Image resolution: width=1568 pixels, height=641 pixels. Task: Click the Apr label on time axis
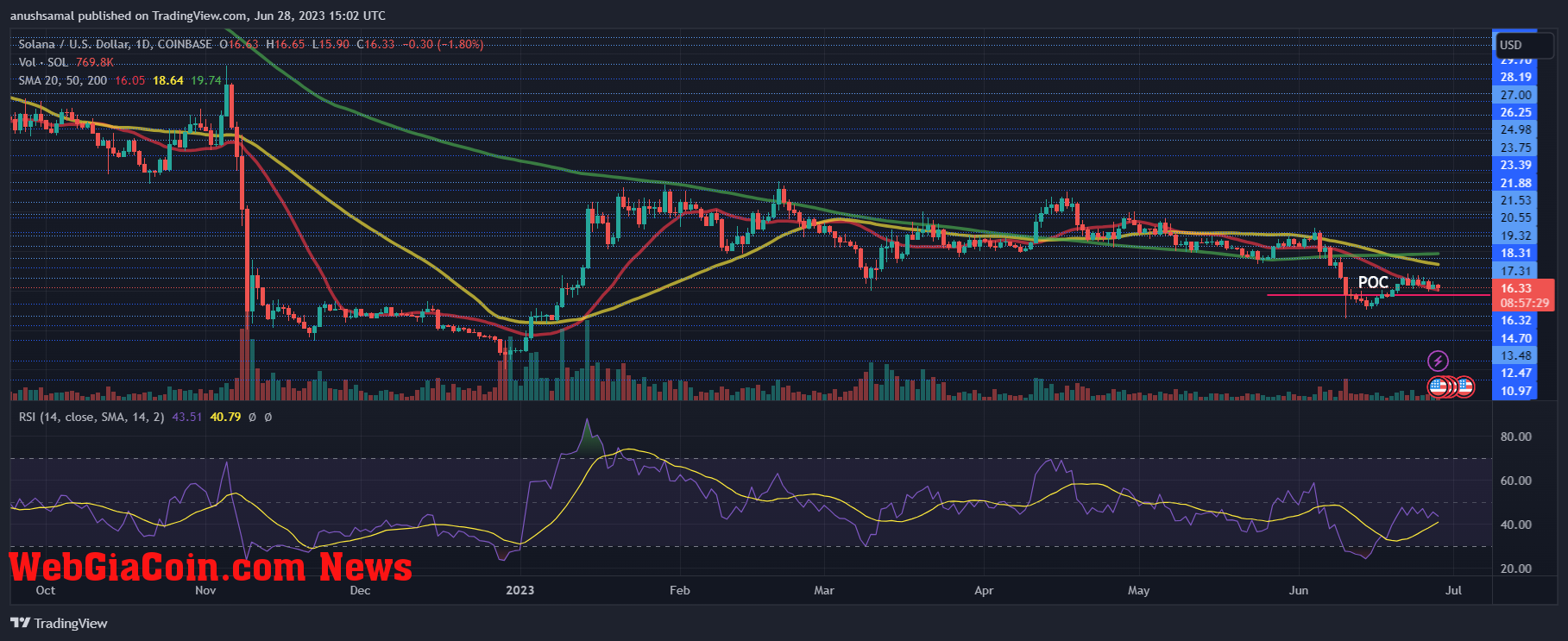point(984,590)
